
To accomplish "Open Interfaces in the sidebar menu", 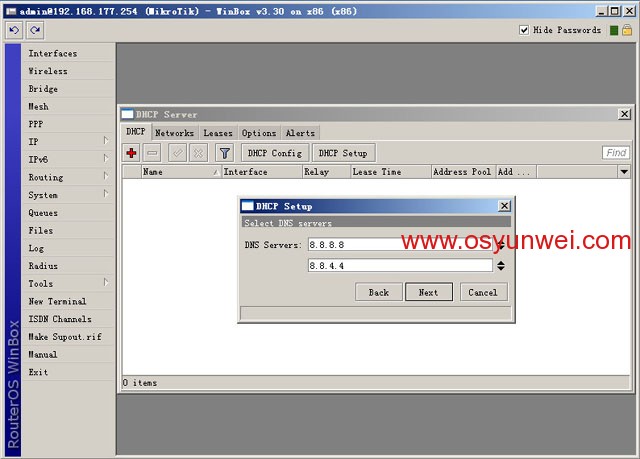I will [68, 53].
